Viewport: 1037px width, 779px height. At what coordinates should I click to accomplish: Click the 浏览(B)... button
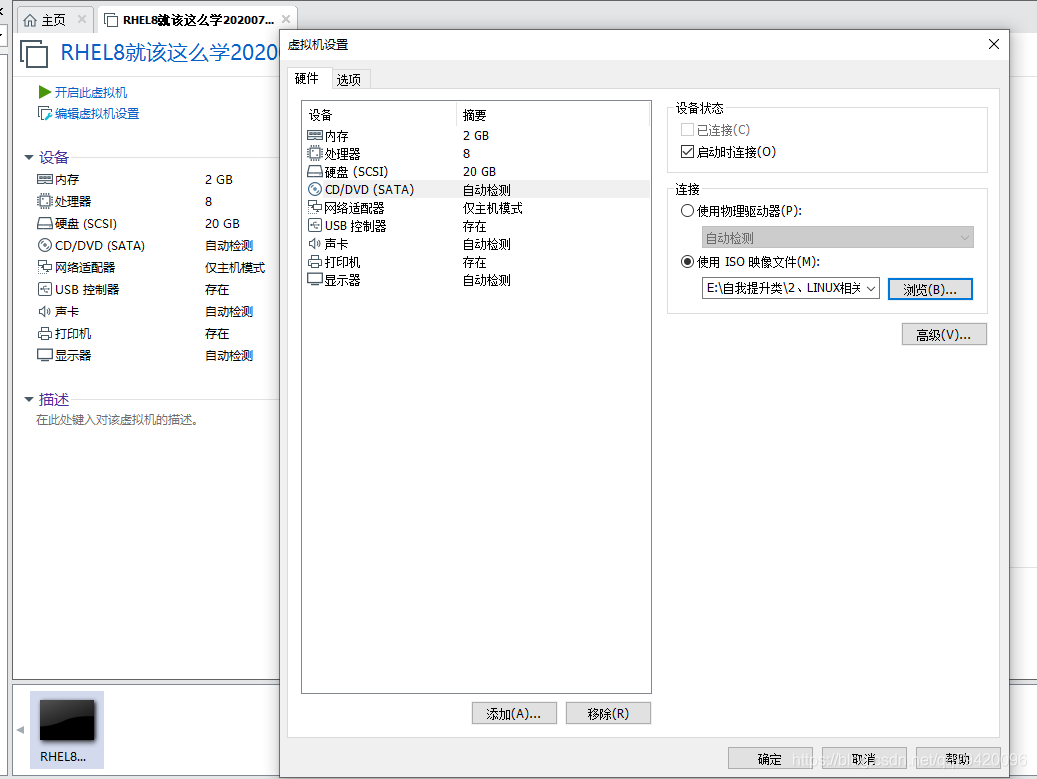(930, 289)
